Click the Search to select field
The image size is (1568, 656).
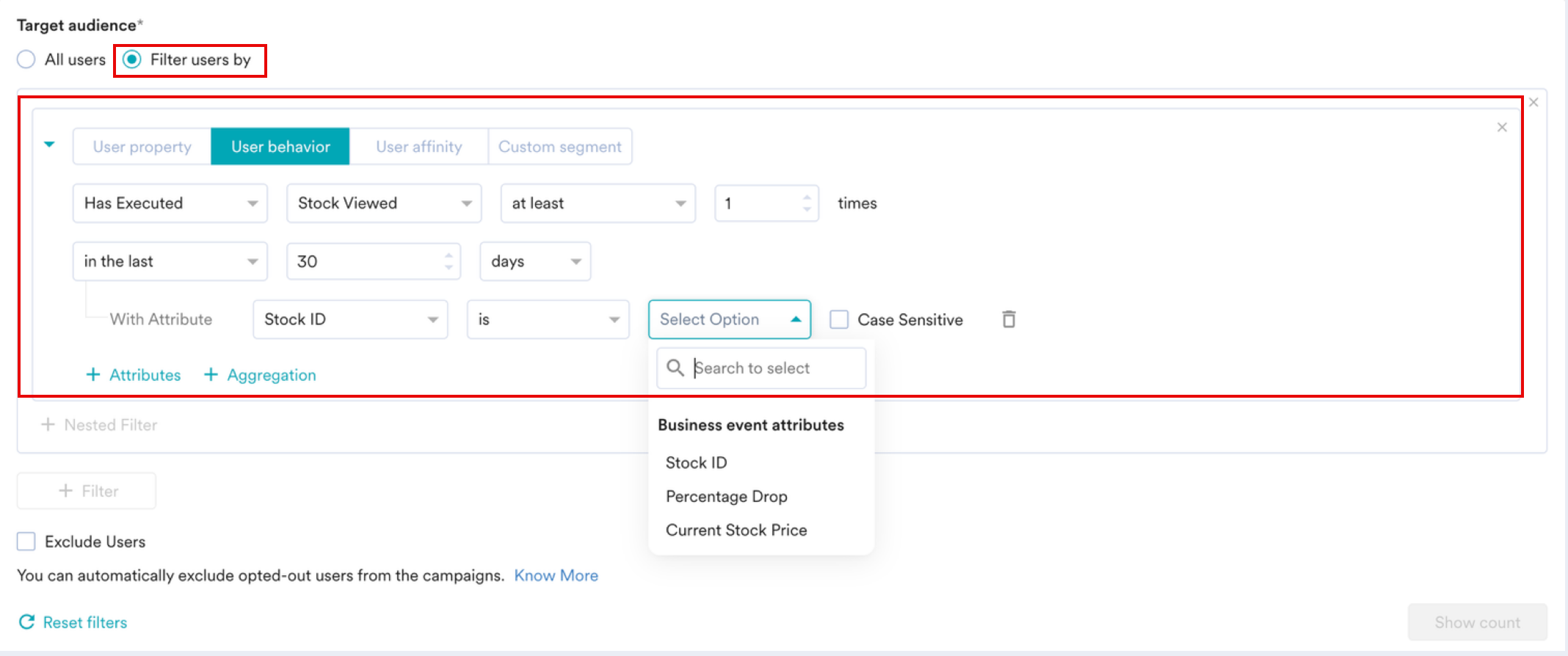pos(761,368)
